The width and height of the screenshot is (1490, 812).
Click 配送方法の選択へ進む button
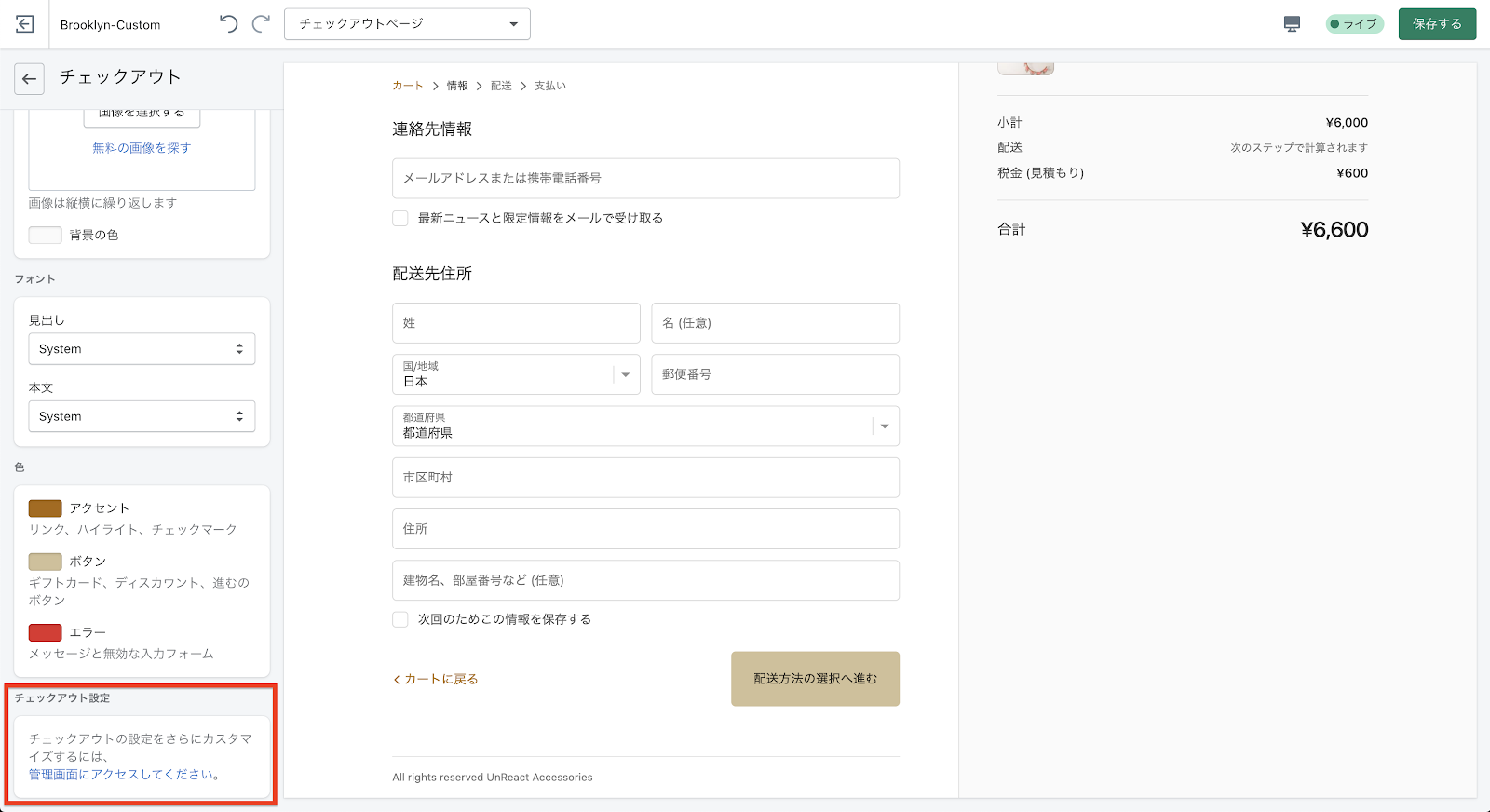coord(815,679)
